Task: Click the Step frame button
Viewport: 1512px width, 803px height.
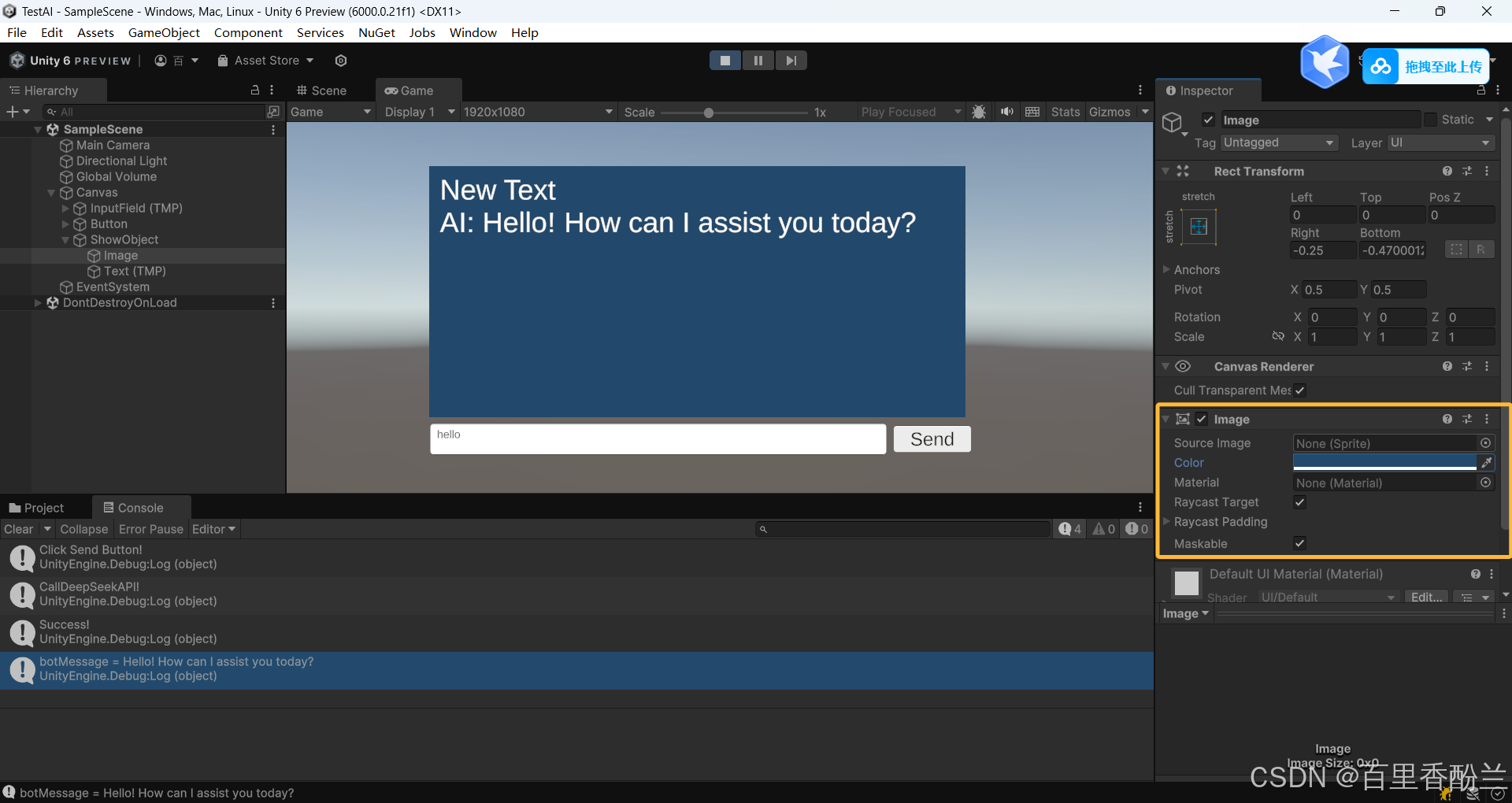Action: tap(791, 61)
